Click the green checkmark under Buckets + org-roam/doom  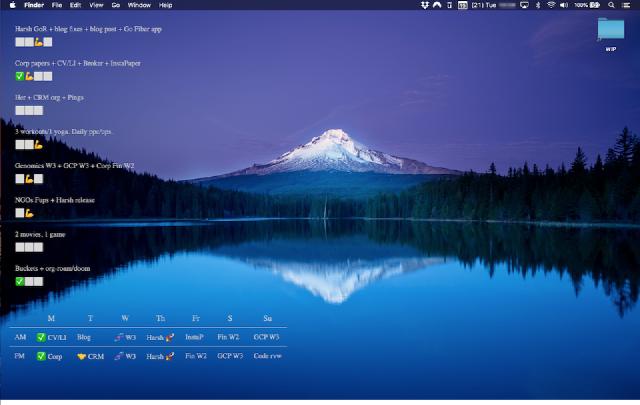pos(20,281)
